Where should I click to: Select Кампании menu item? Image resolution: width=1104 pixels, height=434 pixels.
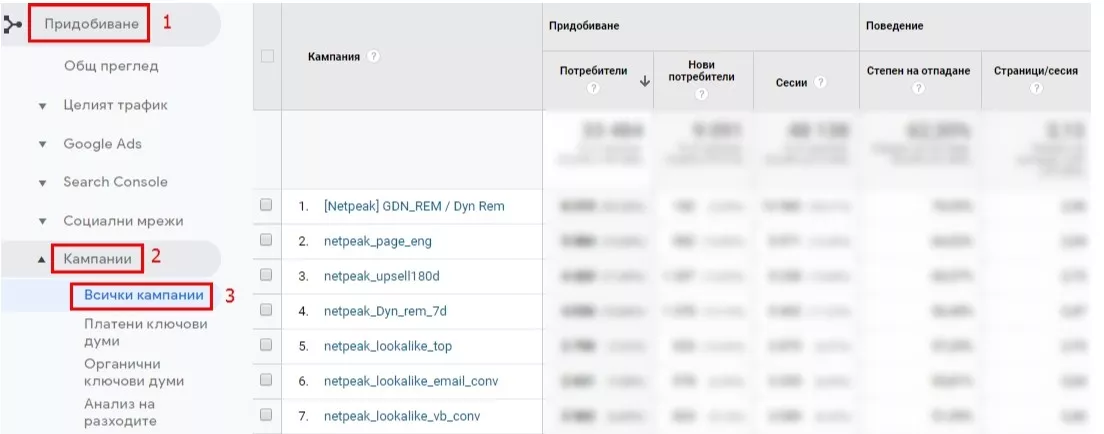pyautogui.click(x=97, y=259)
